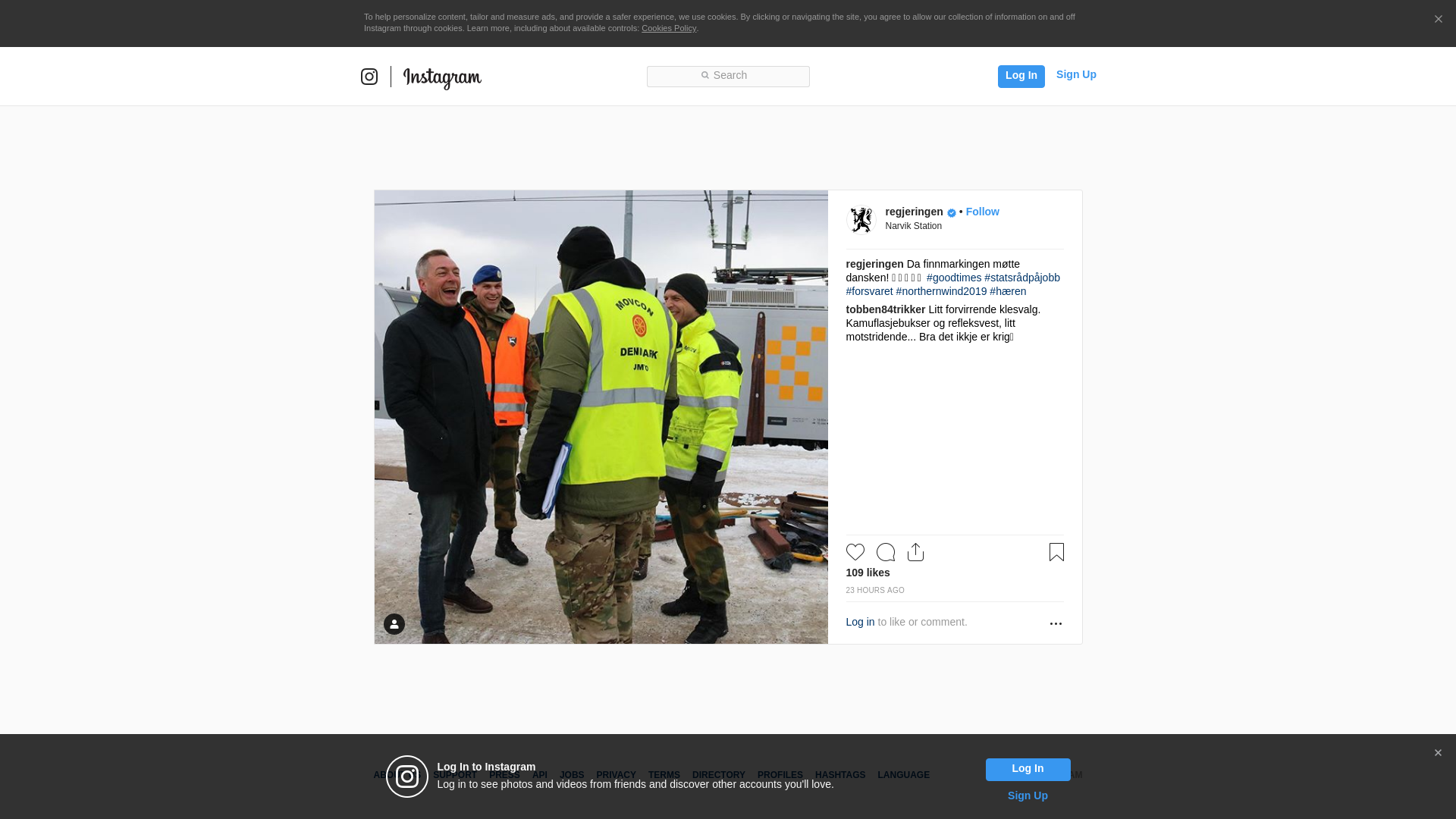Open regjeringen name in the caption
The width and height of the screenshot is (1456, 819).
[x=874, y=264]
